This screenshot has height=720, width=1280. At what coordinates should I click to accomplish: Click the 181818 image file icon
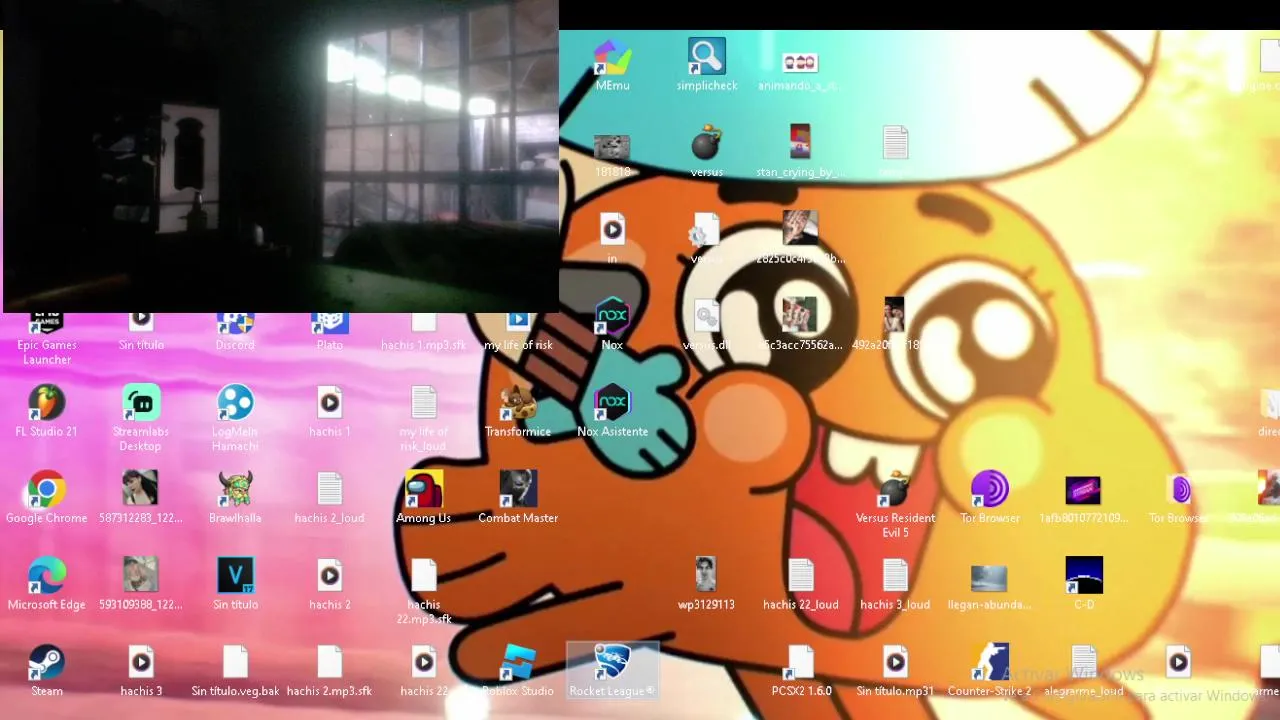612,153
